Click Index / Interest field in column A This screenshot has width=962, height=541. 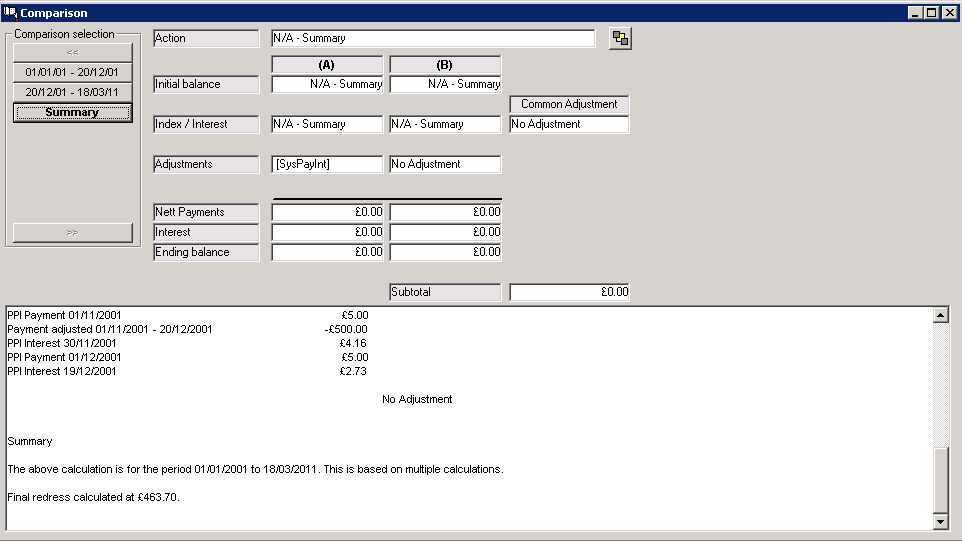pyautogui.click(x=327, y=124)
